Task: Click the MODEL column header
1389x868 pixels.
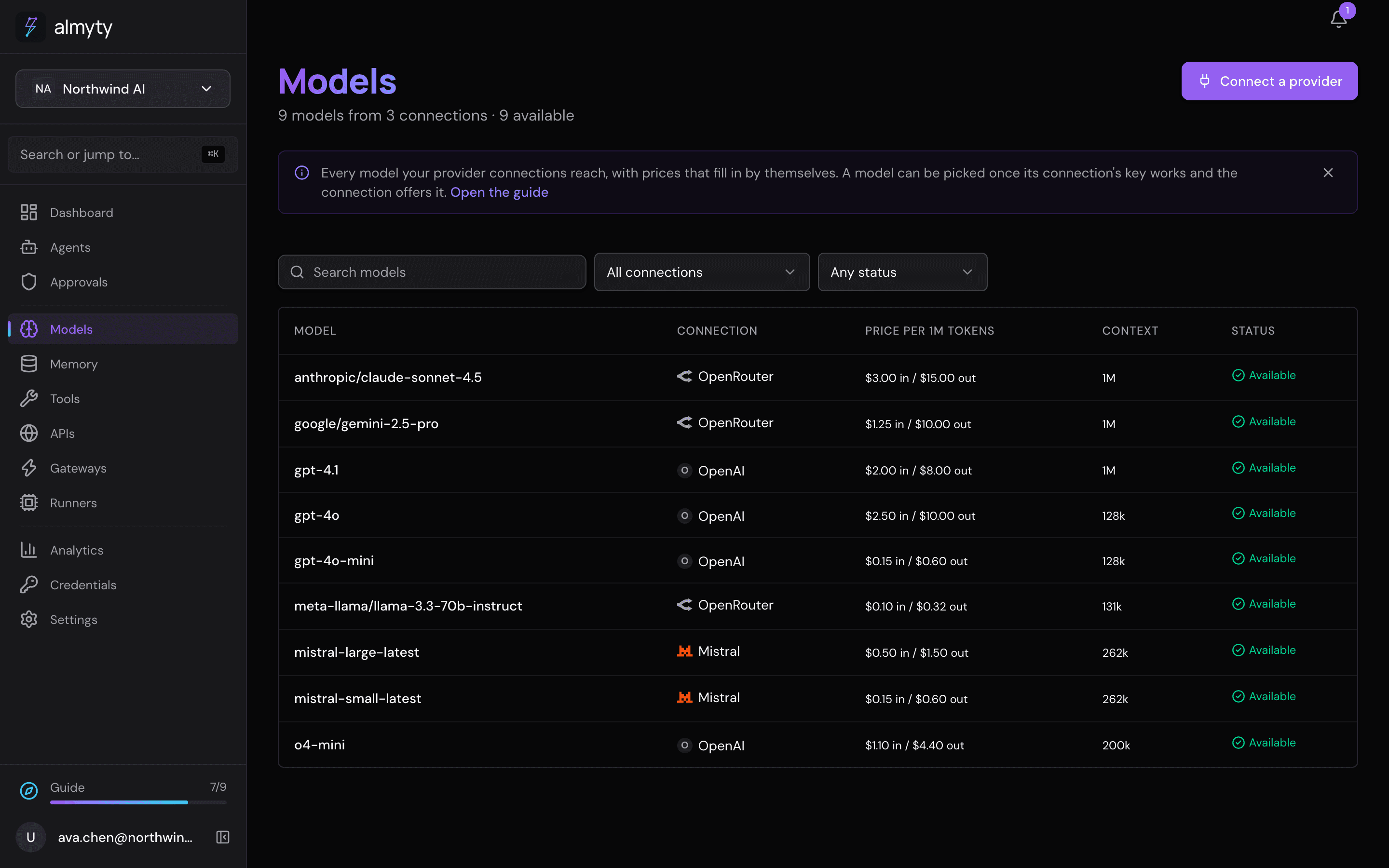Action: pos(315,331)
